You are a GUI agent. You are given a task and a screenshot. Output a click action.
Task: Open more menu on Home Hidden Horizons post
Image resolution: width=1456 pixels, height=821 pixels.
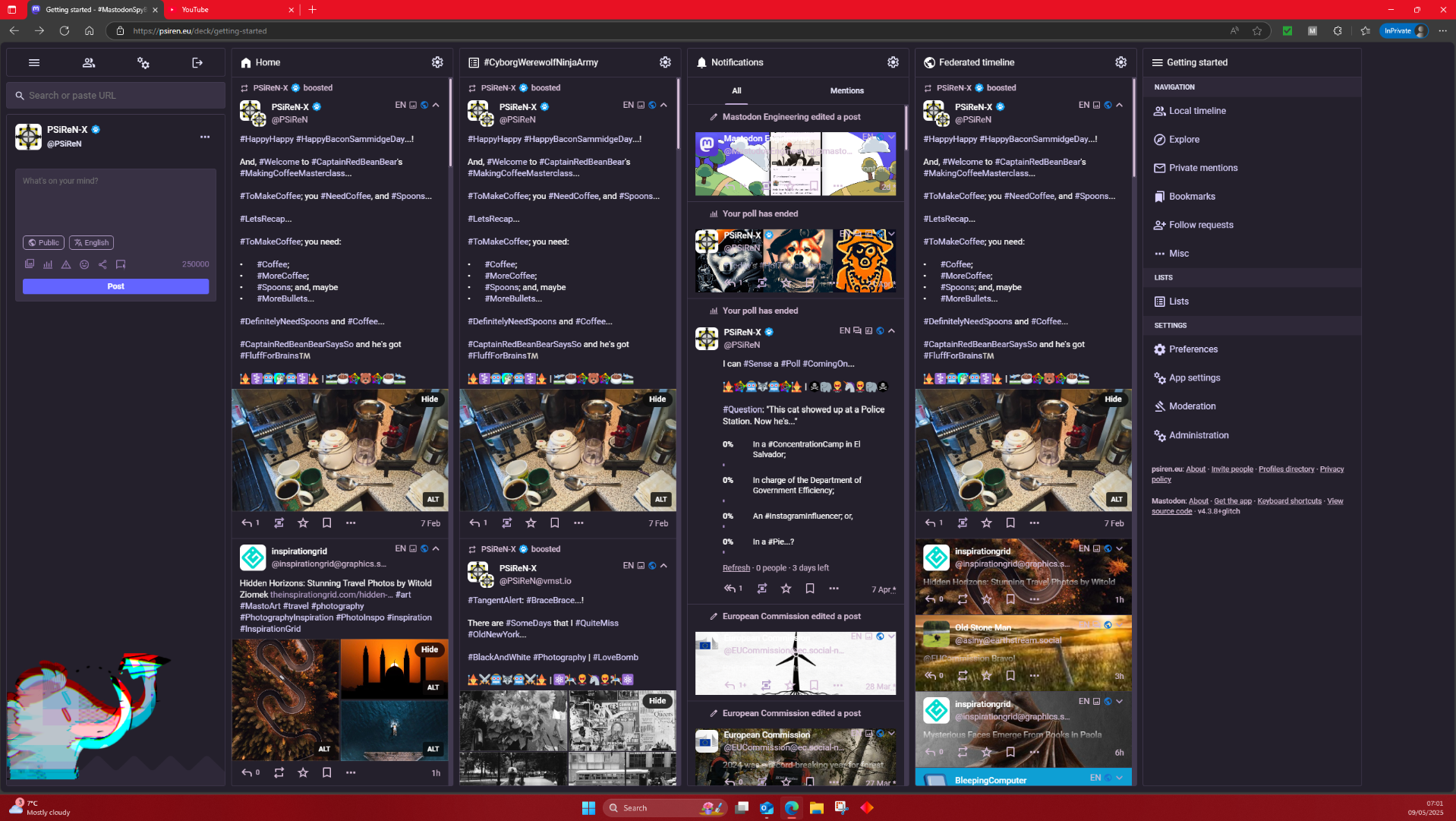tap(351, 772)
